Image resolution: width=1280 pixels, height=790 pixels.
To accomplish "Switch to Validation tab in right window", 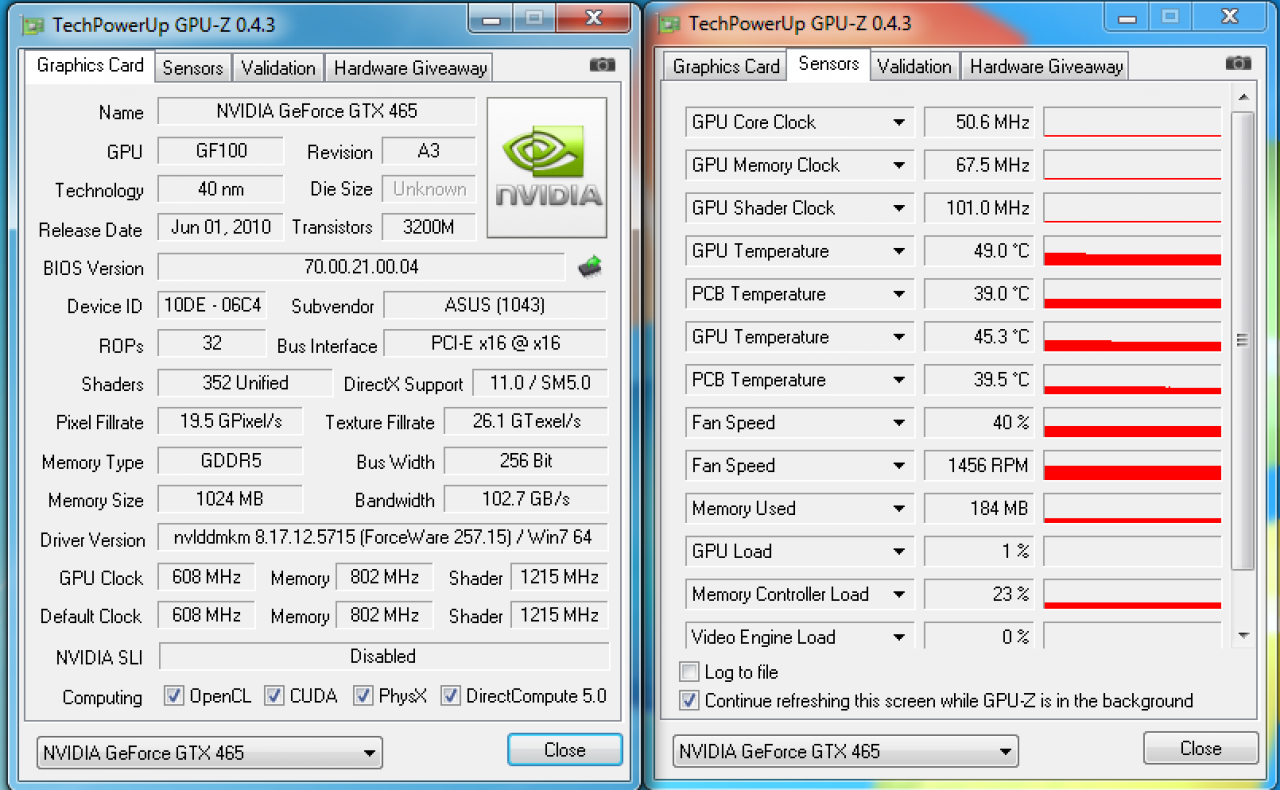I will 914,66.
